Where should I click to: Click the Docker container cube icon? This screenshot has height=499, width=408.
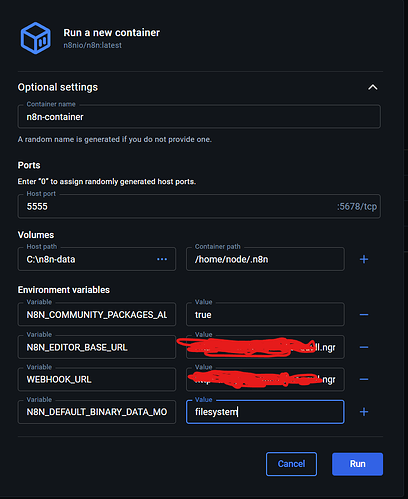pos(36,38)
